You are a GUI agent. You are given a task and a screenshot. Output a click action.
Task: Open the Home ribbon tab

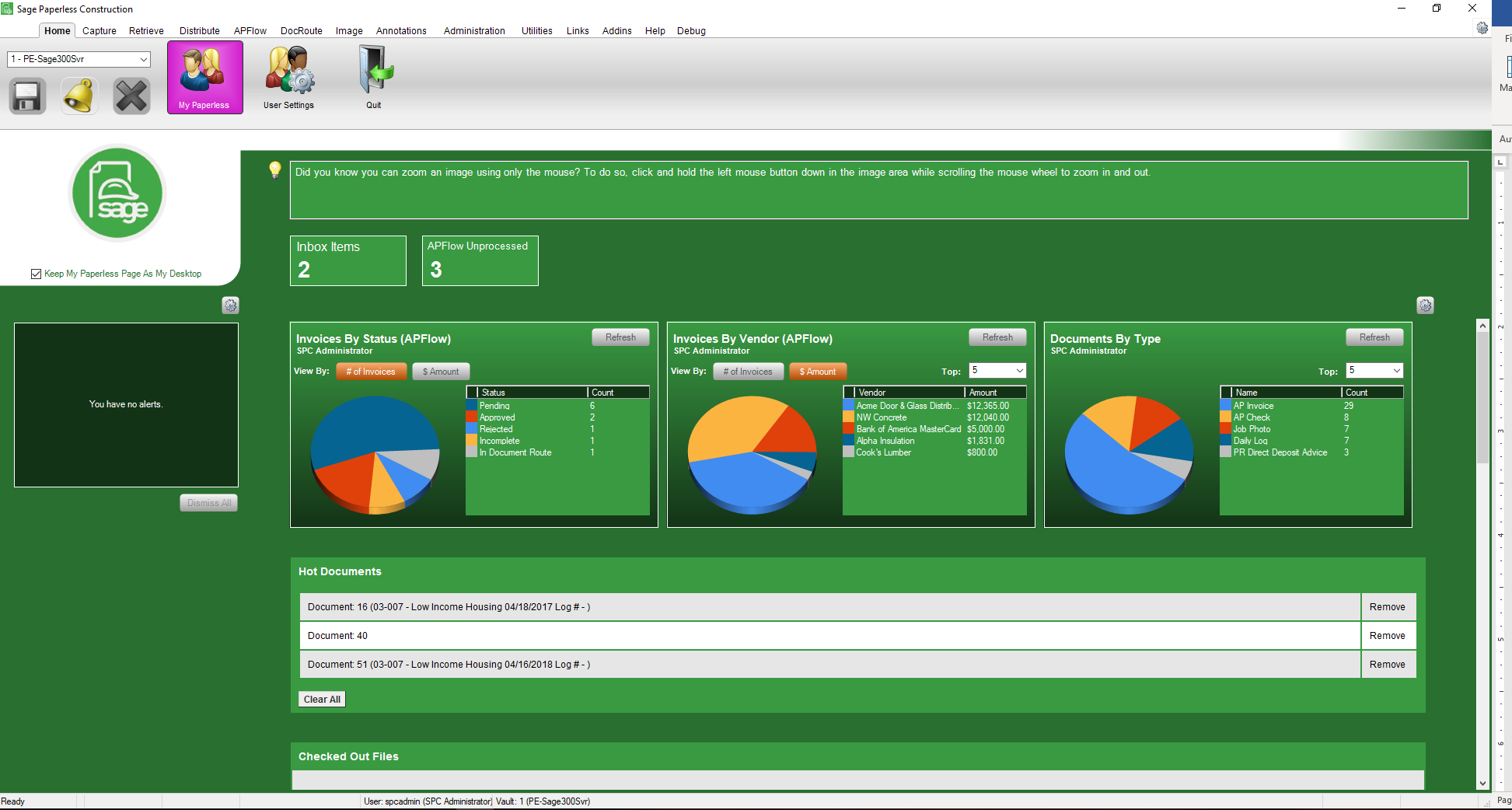pyautogui.click(x=57, y=31)
